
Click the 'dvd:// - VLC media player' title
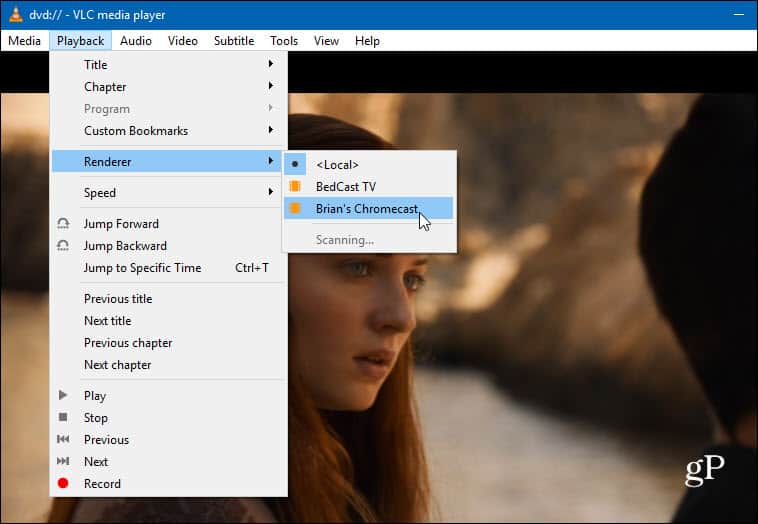97,15
